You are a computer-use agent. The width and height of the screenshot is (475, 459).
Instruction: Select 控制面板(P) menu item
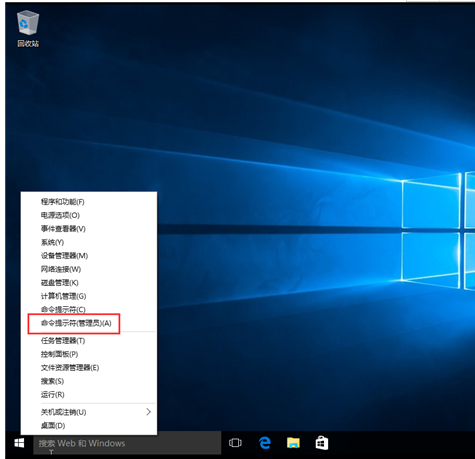tap(89, 354)
